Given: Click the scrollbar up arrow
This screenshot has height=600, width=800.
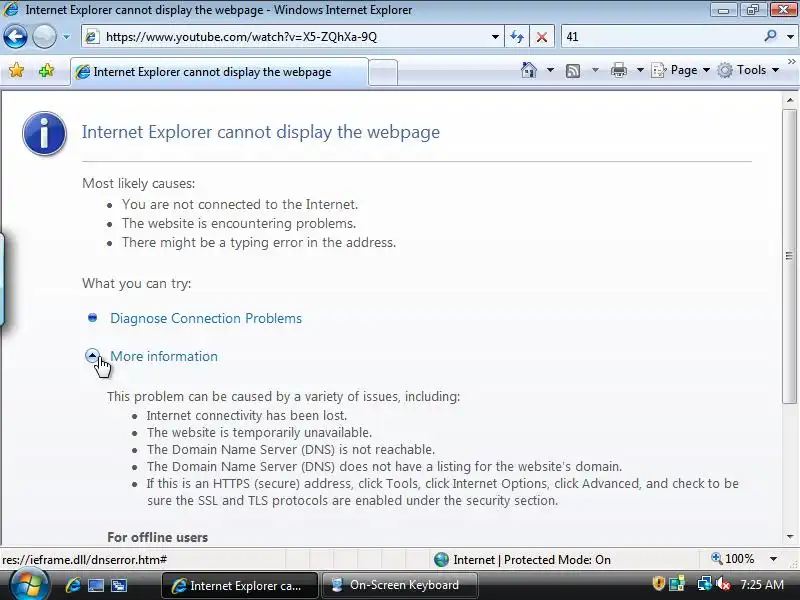Looking at the screenshot, I should (x=790, y=100).
